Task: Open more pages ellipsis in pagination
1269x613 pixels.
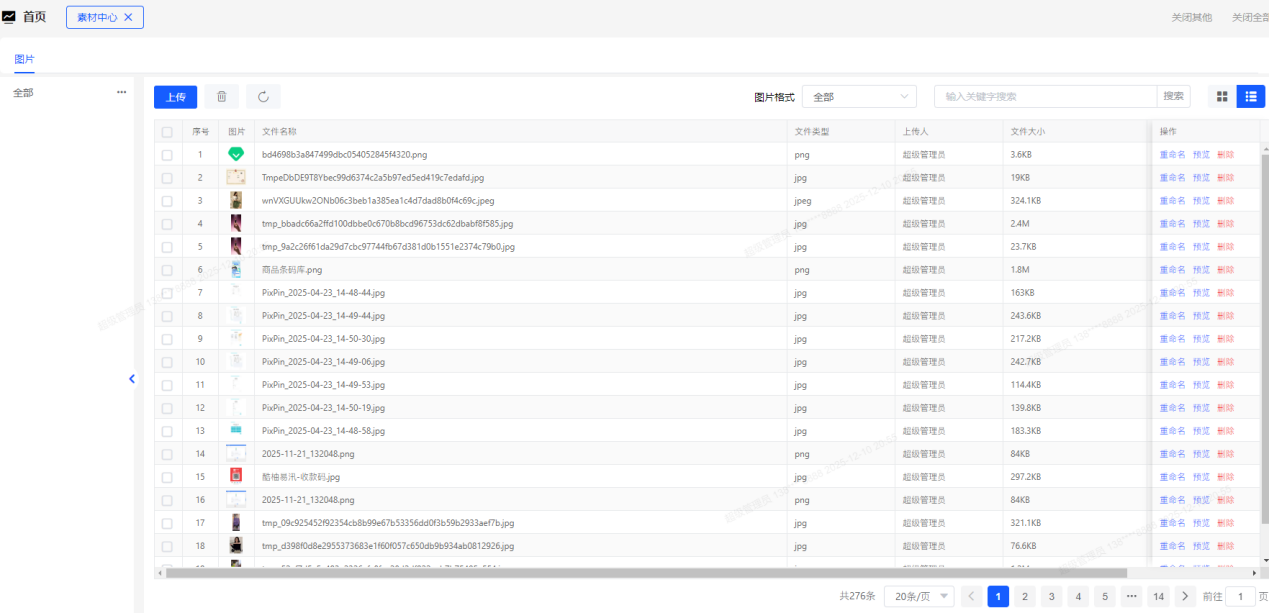Action: 1131,596
